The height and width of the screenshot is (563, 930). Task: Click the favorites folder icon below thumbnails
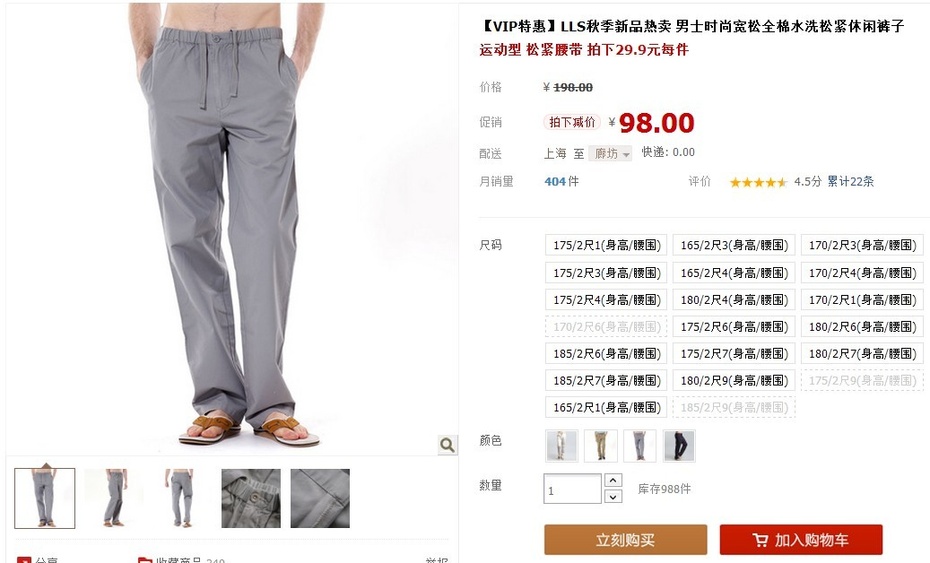pyautogui.click(x=145, y=559)
